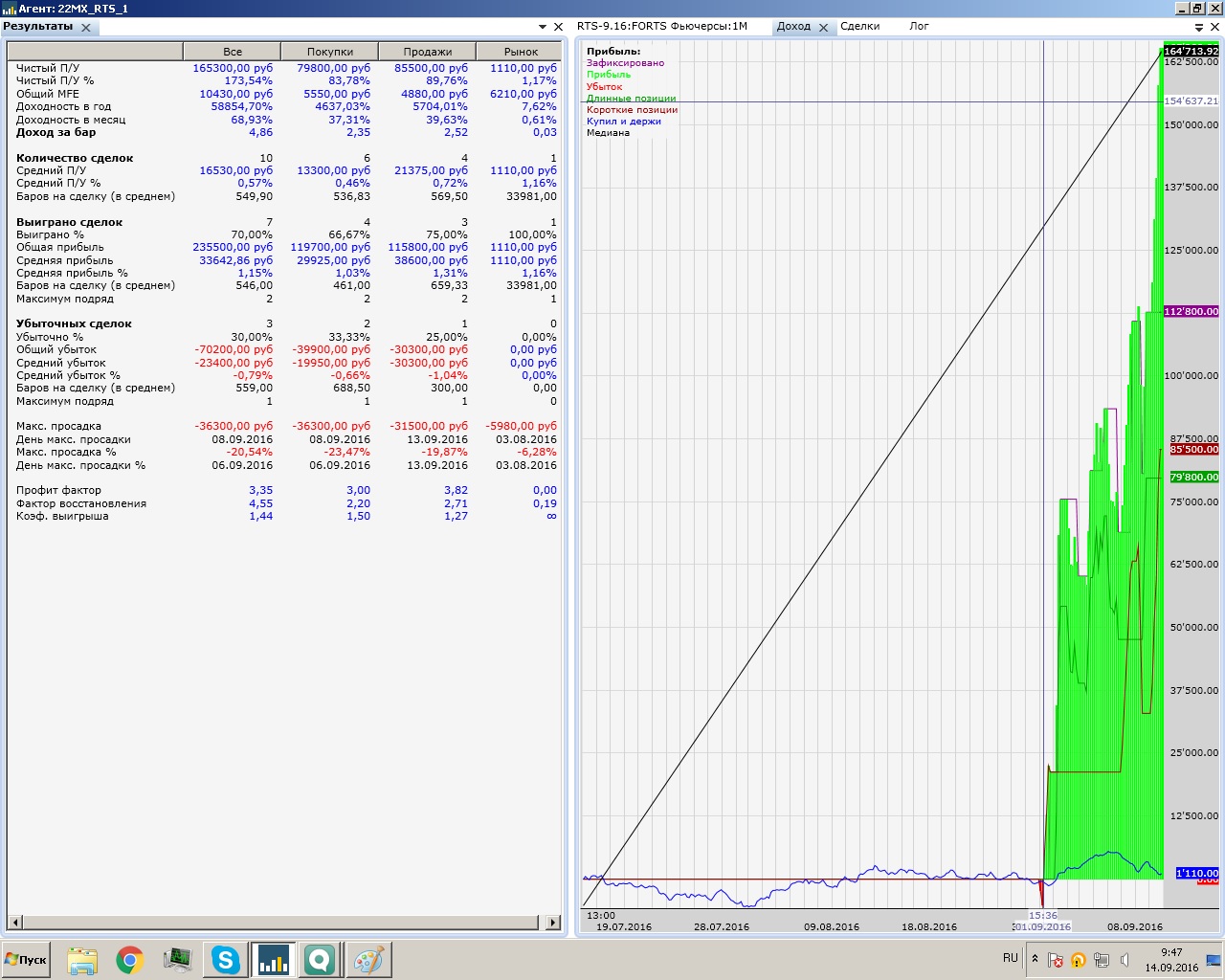Toggle the Зафиксировано legend series

click(625, 63)
